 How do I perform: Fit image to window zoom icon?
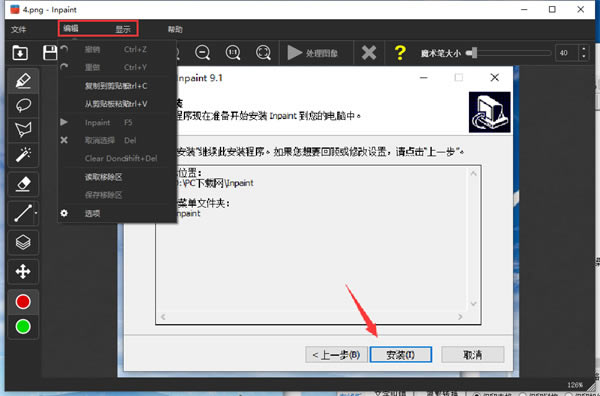[263, 52]
